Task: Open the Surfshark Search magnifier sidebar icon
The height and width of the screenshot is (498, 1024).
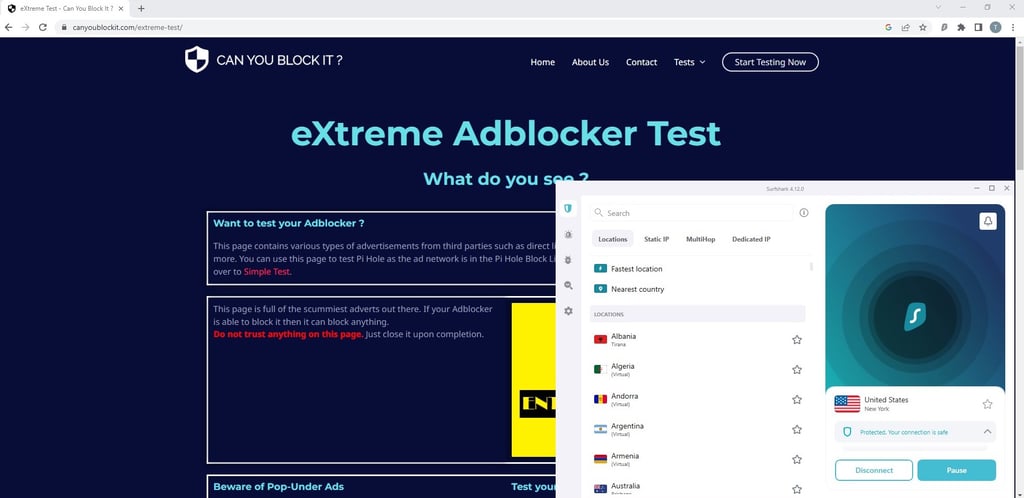Action: (x=568, y=285)
